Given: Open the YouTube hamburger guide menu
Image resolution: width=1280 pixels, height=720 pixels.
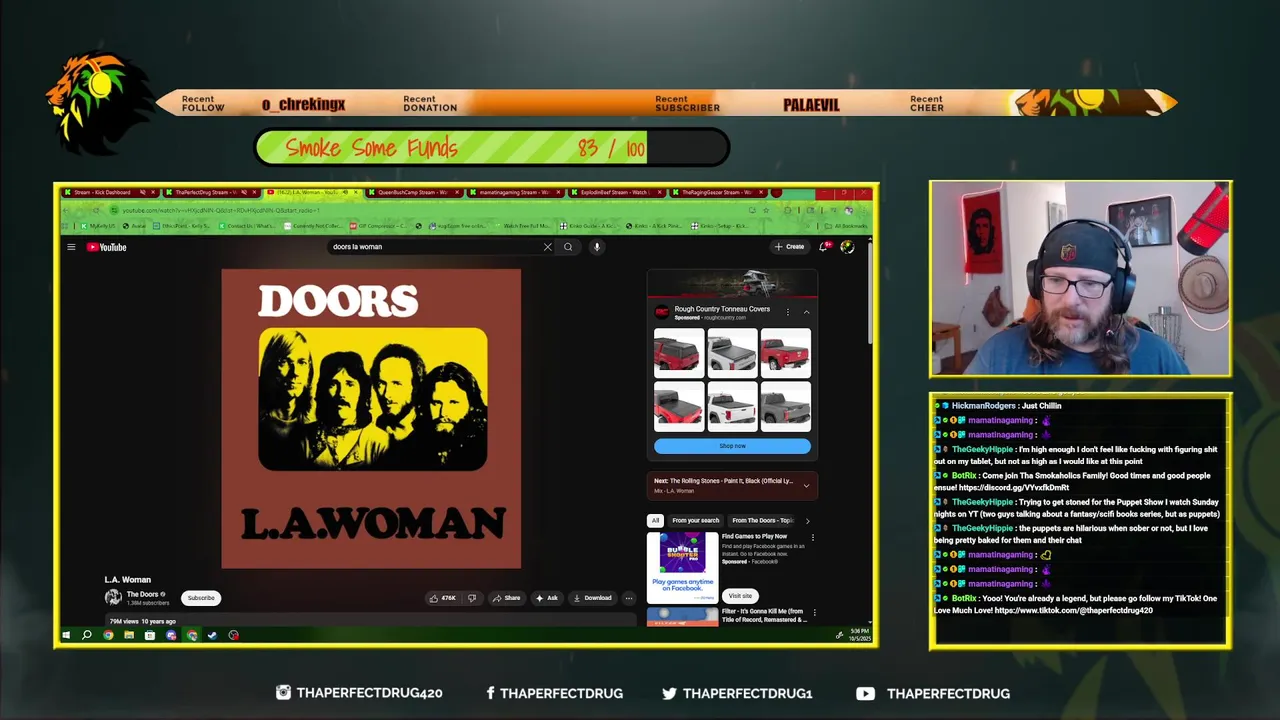Looking at the screenshot, I should coord(71,247).
